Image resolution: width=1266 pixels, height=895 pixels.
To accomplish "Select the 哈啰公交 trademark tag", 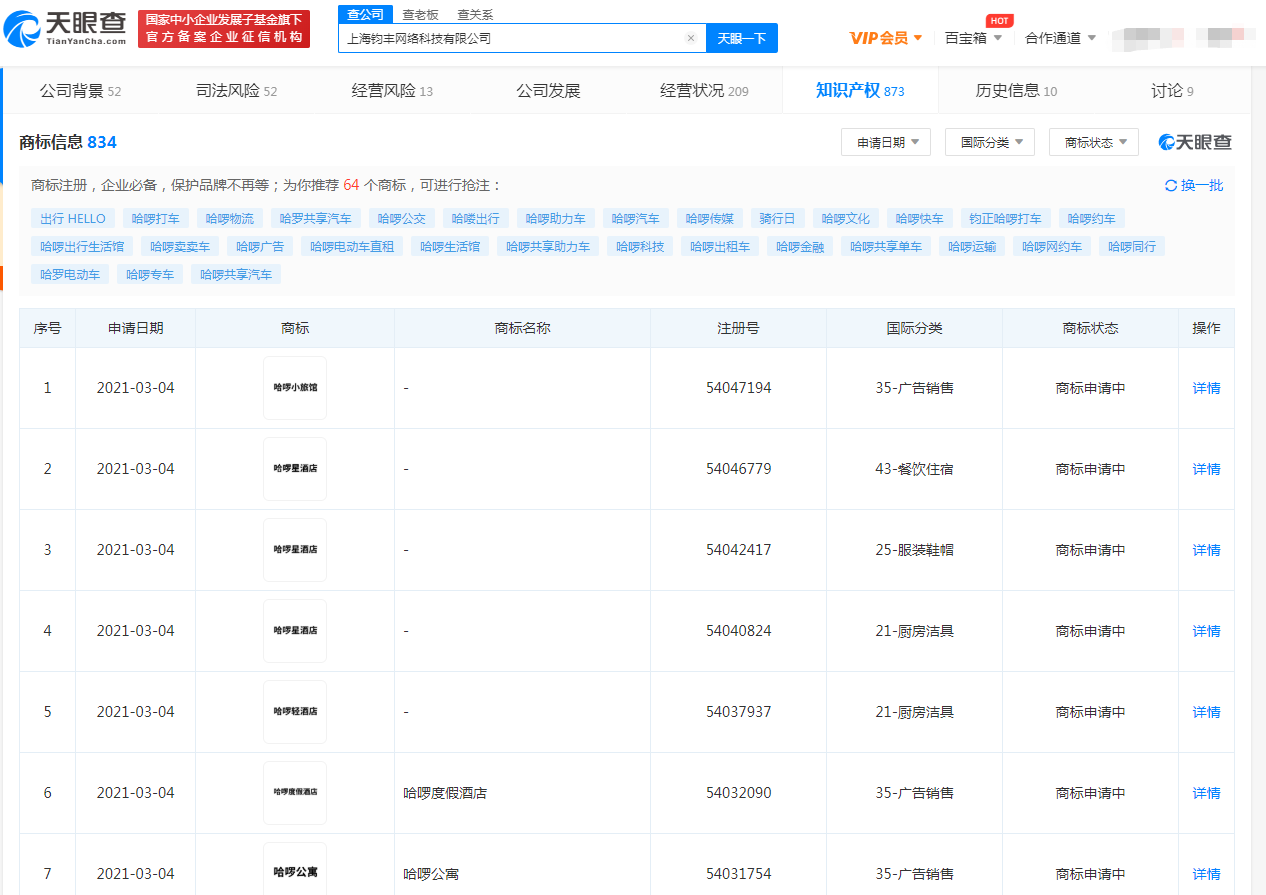I will [402, 218].
